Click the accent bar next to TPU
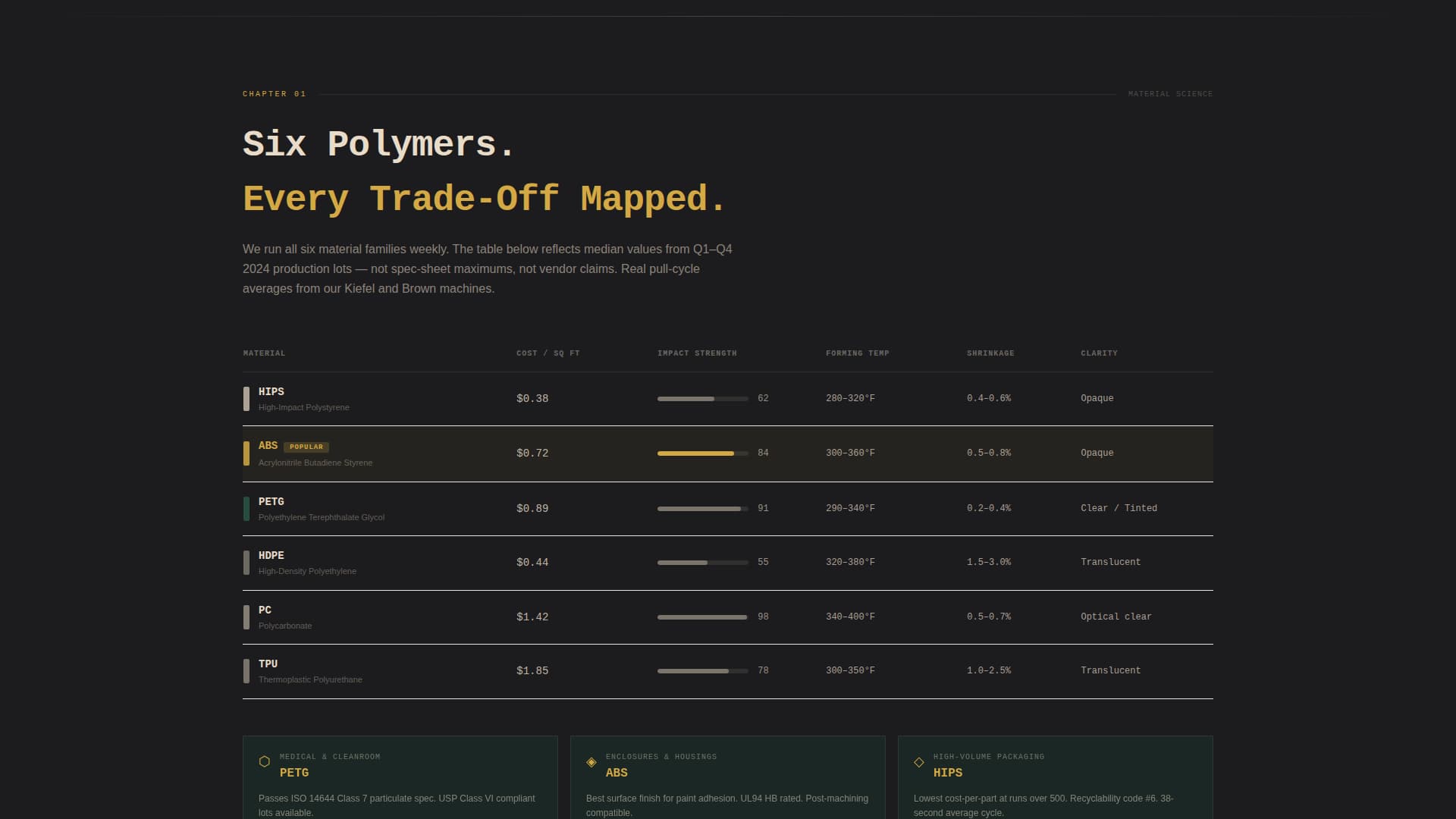 247,670
